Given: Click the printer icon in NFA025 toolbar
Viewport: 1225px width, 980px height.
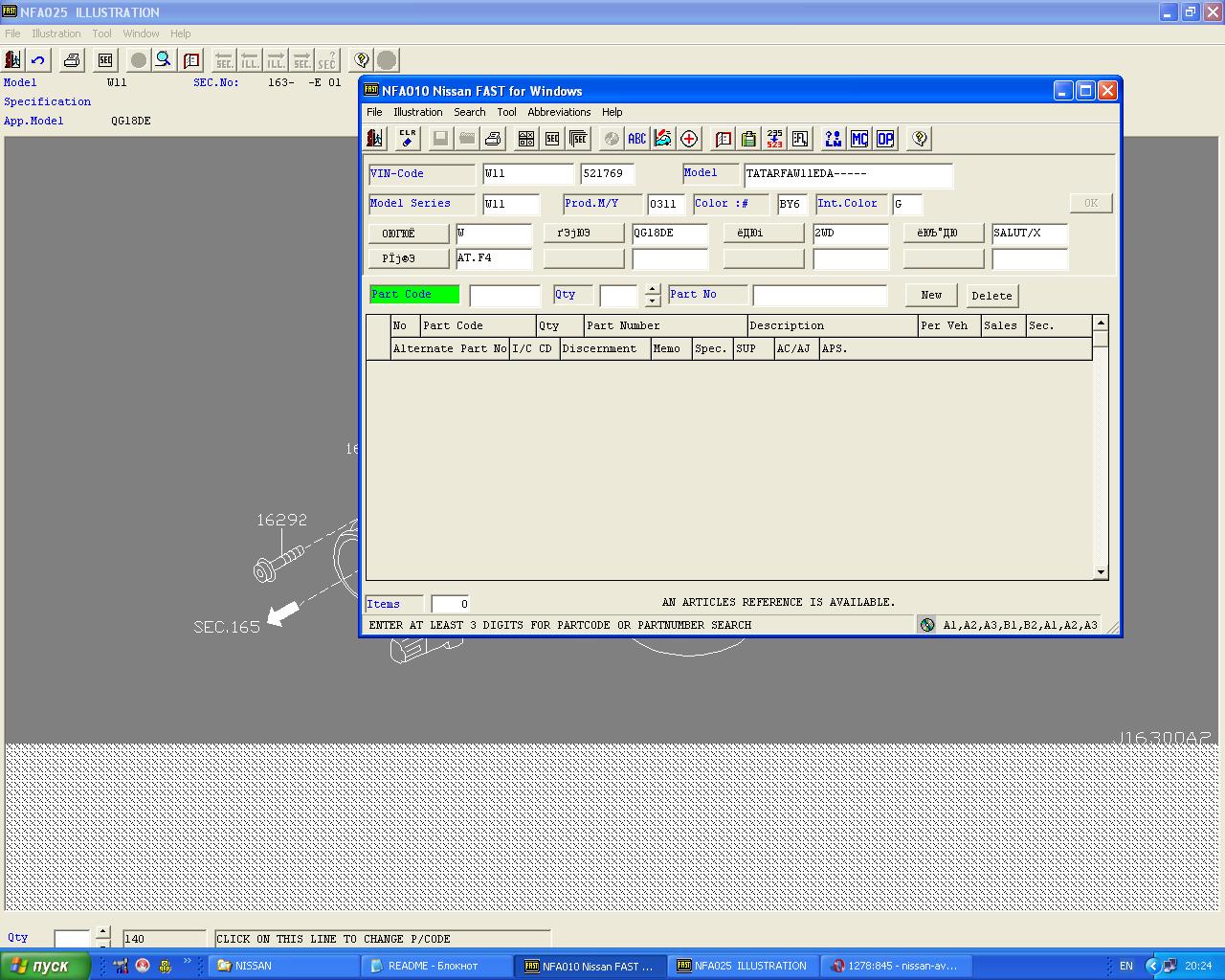Looking at the screenshot, I should pos(72,60).
